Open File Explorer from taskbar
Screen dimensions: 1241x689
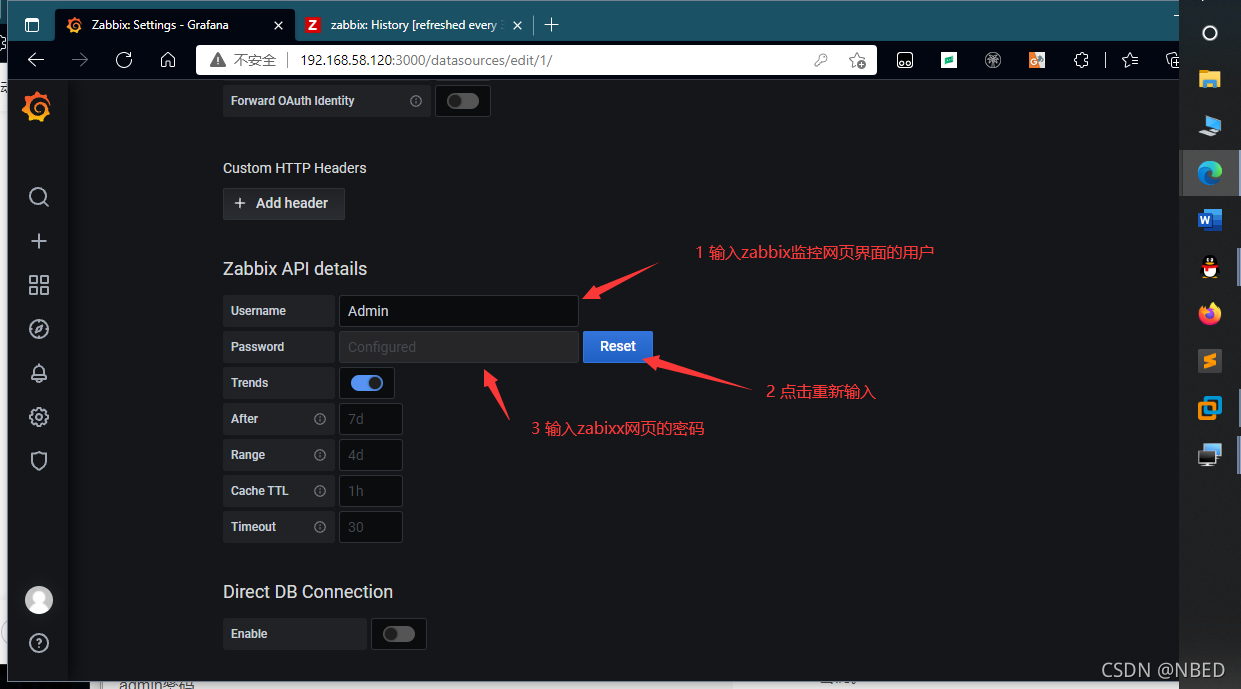(1209, 79)
